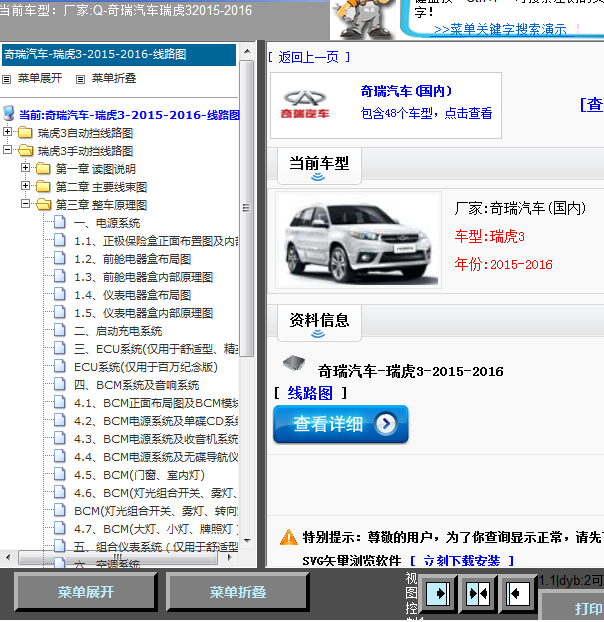Viewport: 604px width, 622px height.
Task: Click folder icon of 第一章 读图说明
Action: click(x=43, y=169)
